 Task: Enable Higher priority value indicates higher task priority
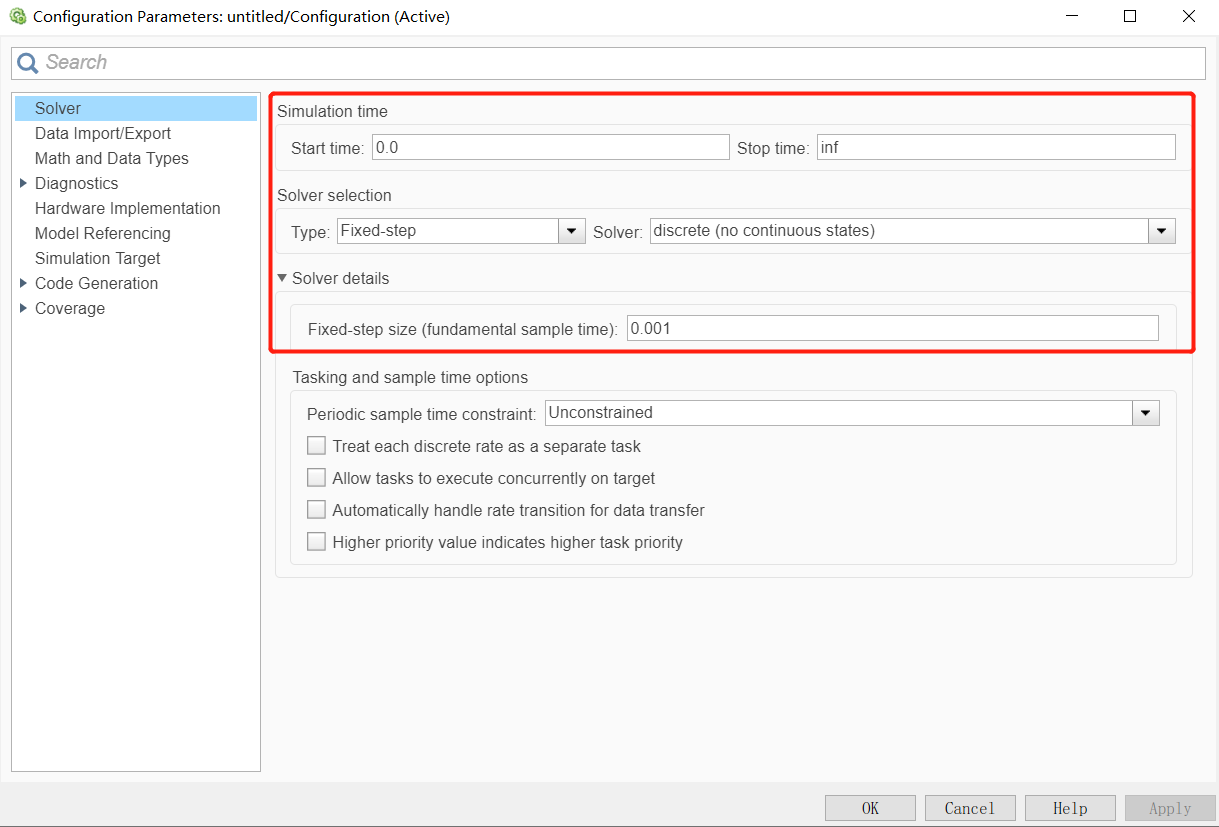pyautogui.click(x=316, y=542)
